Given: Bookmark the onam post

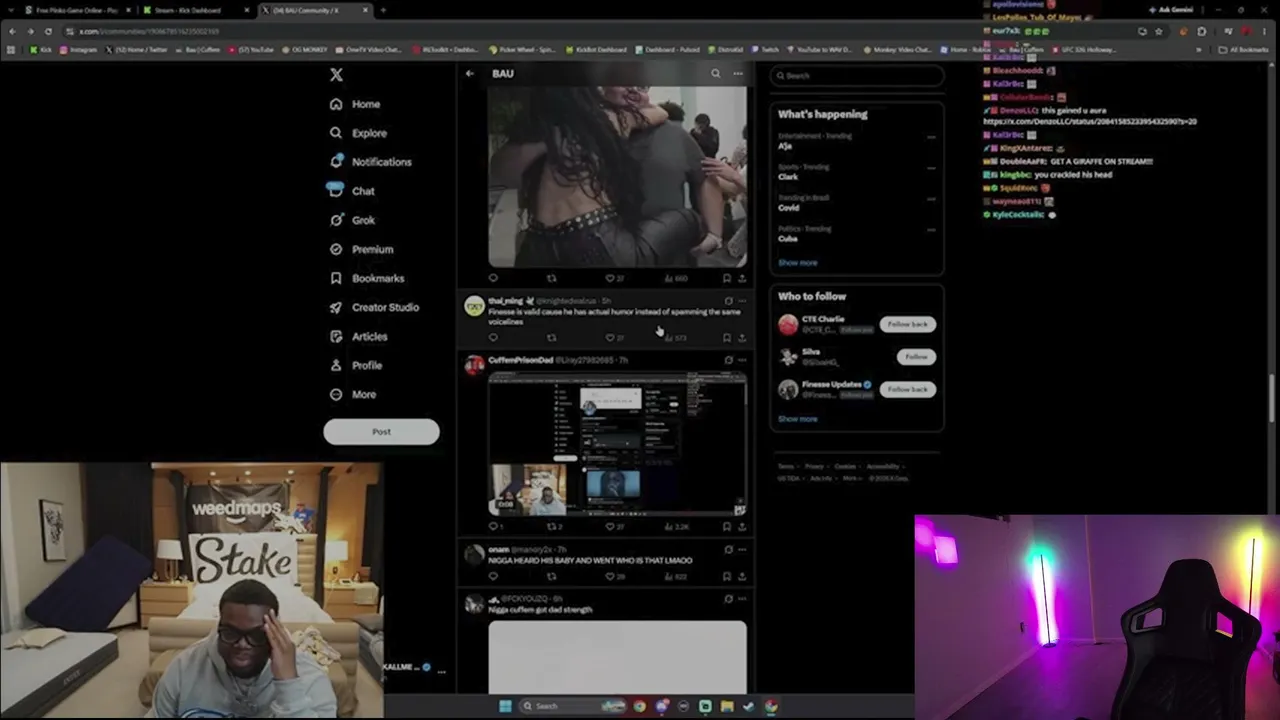Looking at the screenshot, I should coord(727,577).
